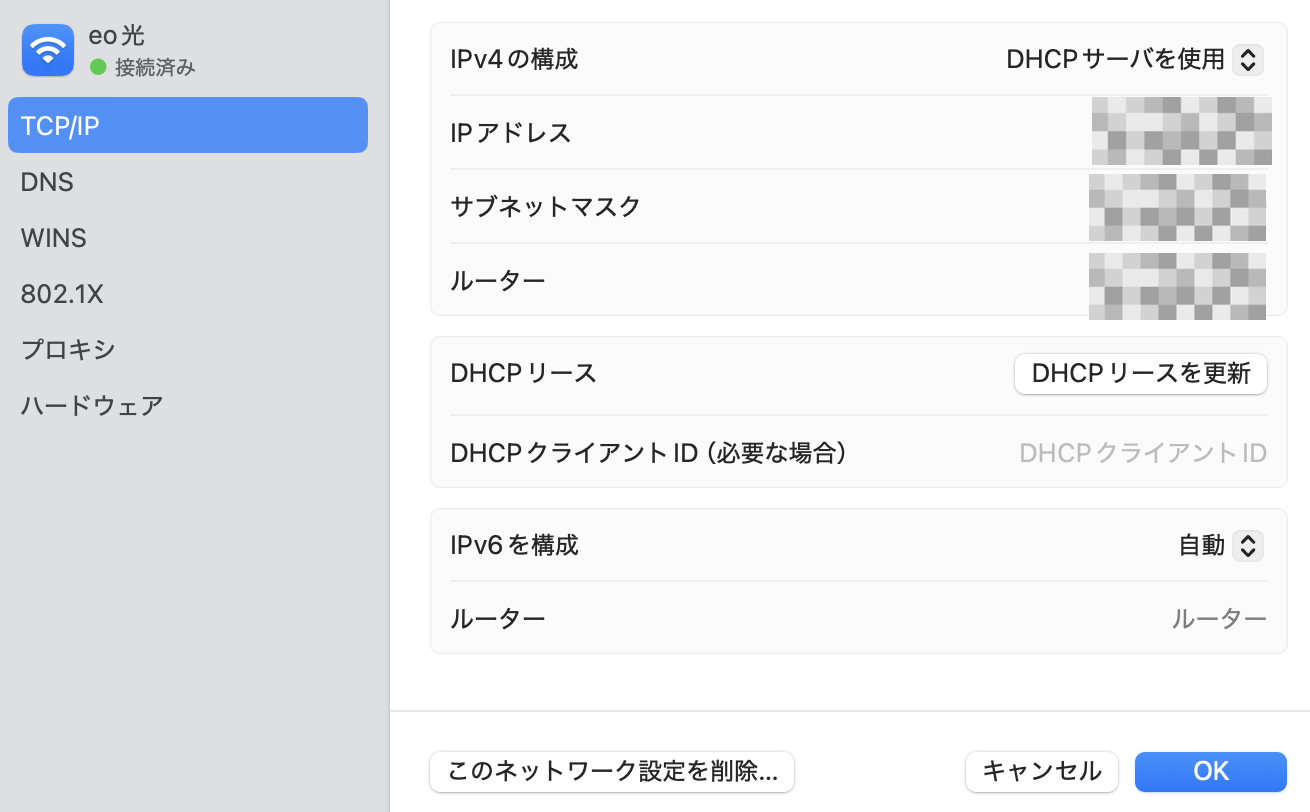Click the blue Wi-Fi network icon
The width and height of the screenshot is (1310, 812).
coord(48,50)
